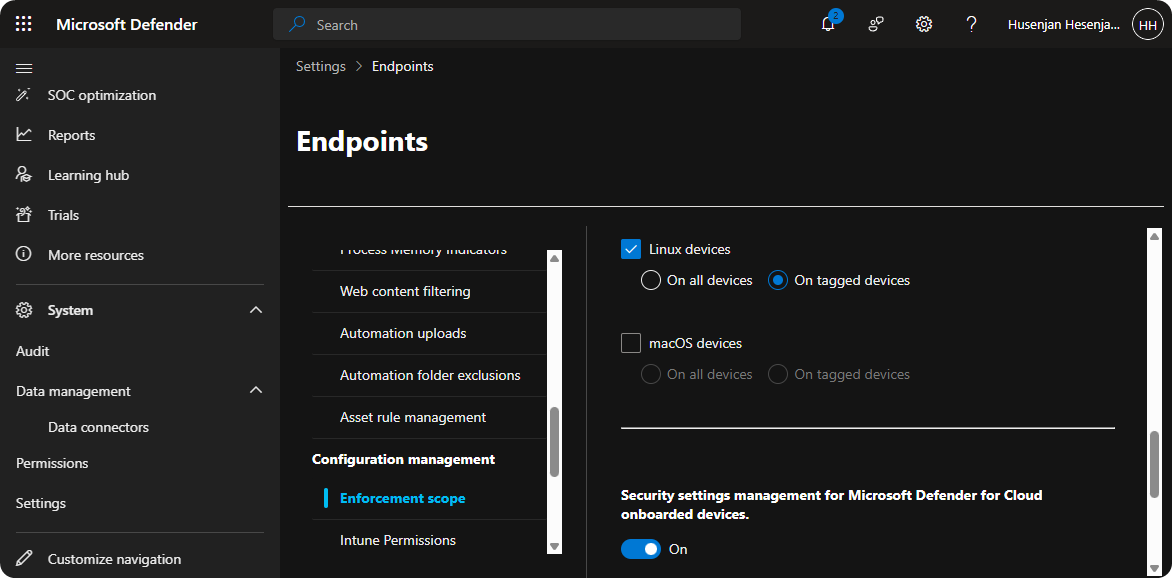
Task: Uncheck the Linux devices checkbox
Action: [631, 249]
